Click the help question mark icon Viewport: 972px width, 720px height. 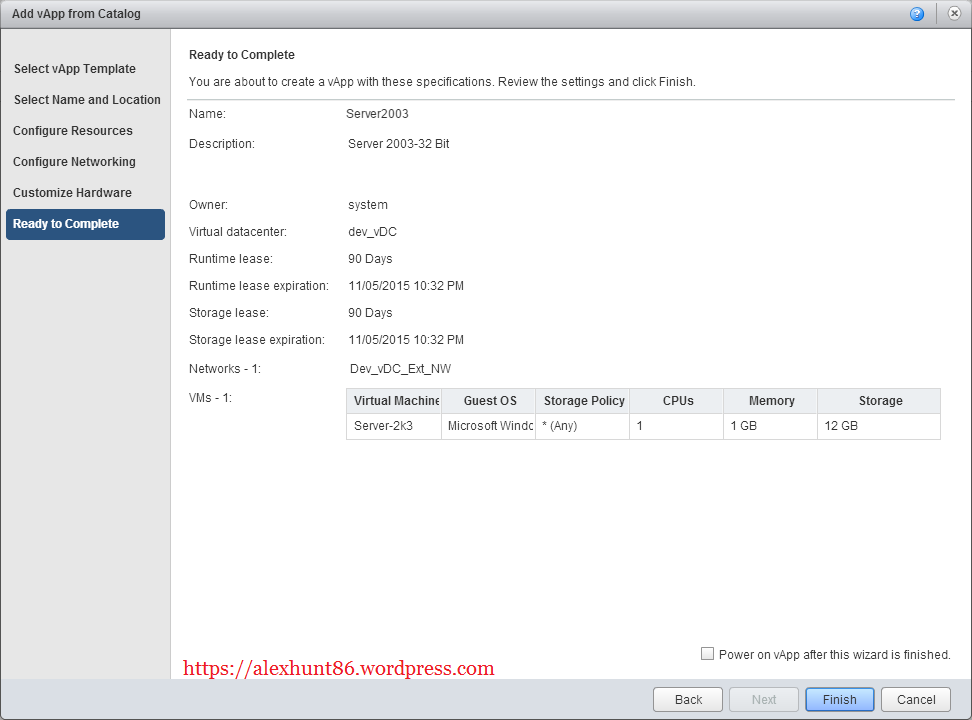click(x=916, y=14)
